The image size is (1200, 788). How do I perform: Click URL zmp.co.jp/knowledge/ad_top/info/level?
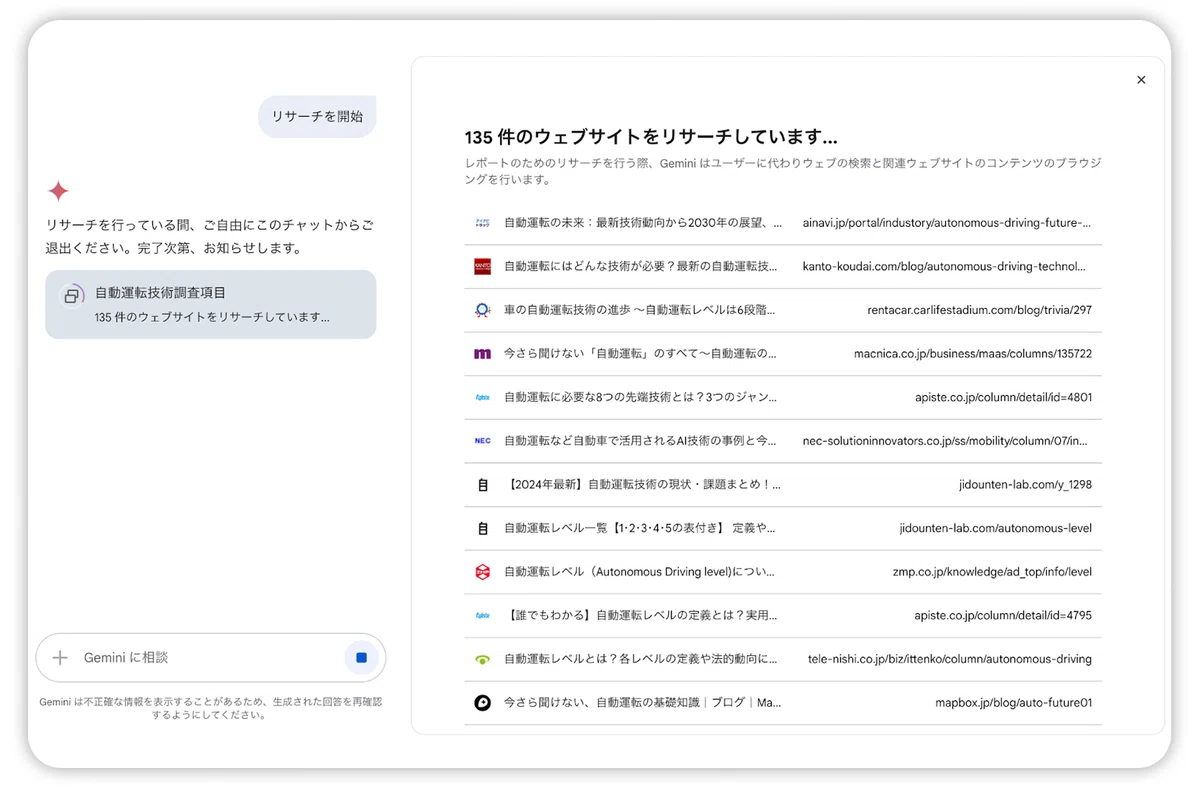tap(992, 572)
